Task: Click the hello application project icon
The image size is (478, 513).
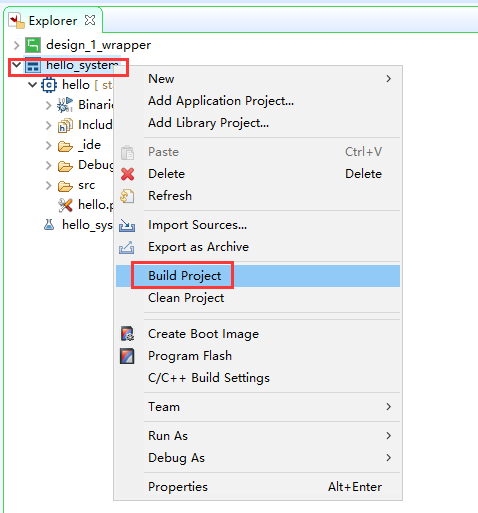Action: click(x=49, y=85)
